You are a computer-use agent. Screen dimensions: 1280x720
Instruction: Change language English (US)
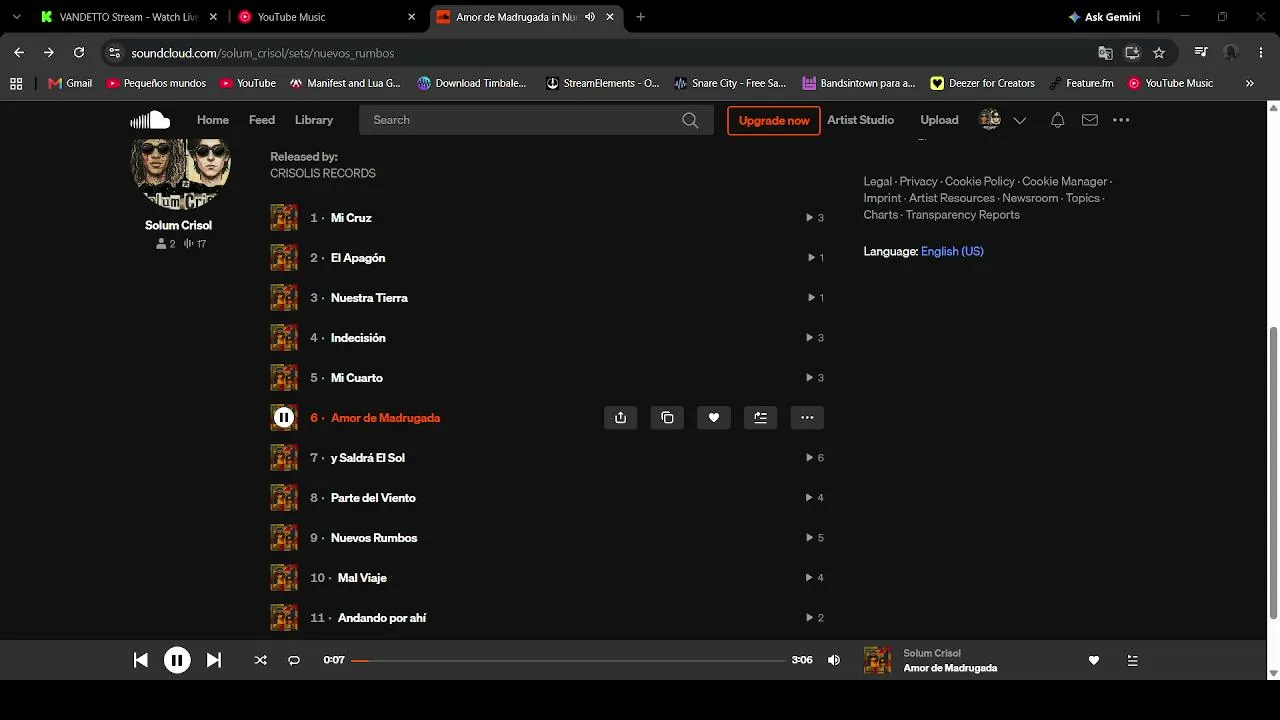(952, 252)
